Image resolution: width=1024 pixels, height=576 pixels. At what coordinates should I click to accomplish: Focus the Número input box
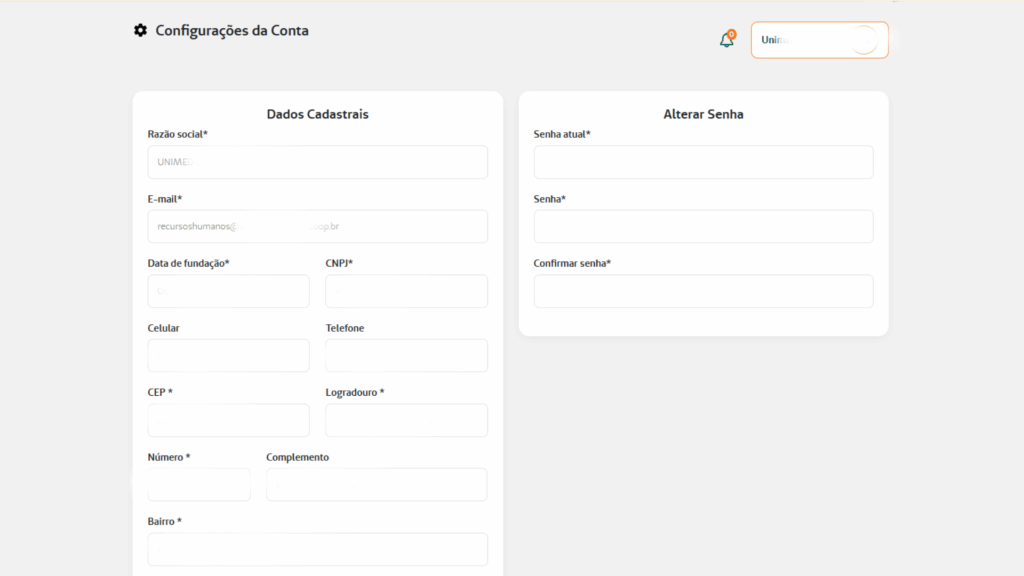[199, 484]
